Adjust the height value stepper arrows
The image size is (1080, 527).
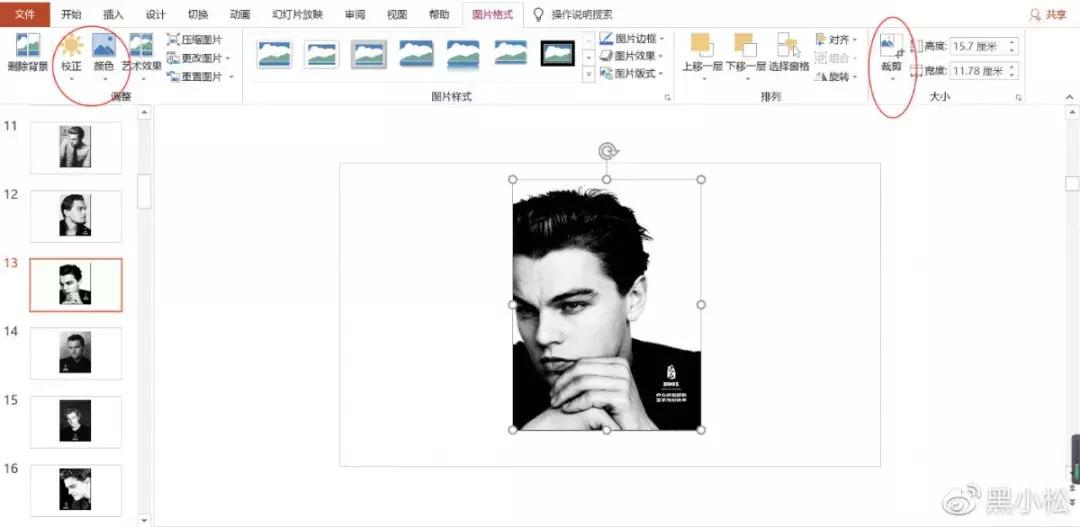point(1012,47)
